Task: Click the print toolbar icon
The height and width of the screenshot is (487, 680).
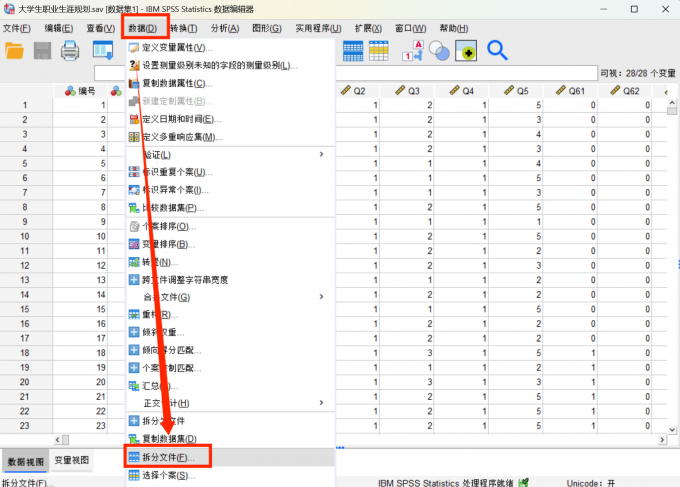Action: 70,51
